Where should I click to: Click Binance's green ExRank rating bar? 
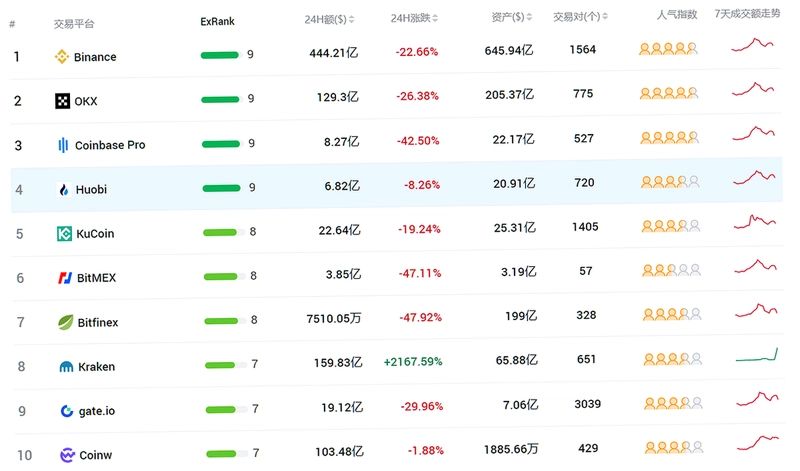point(219,55)
